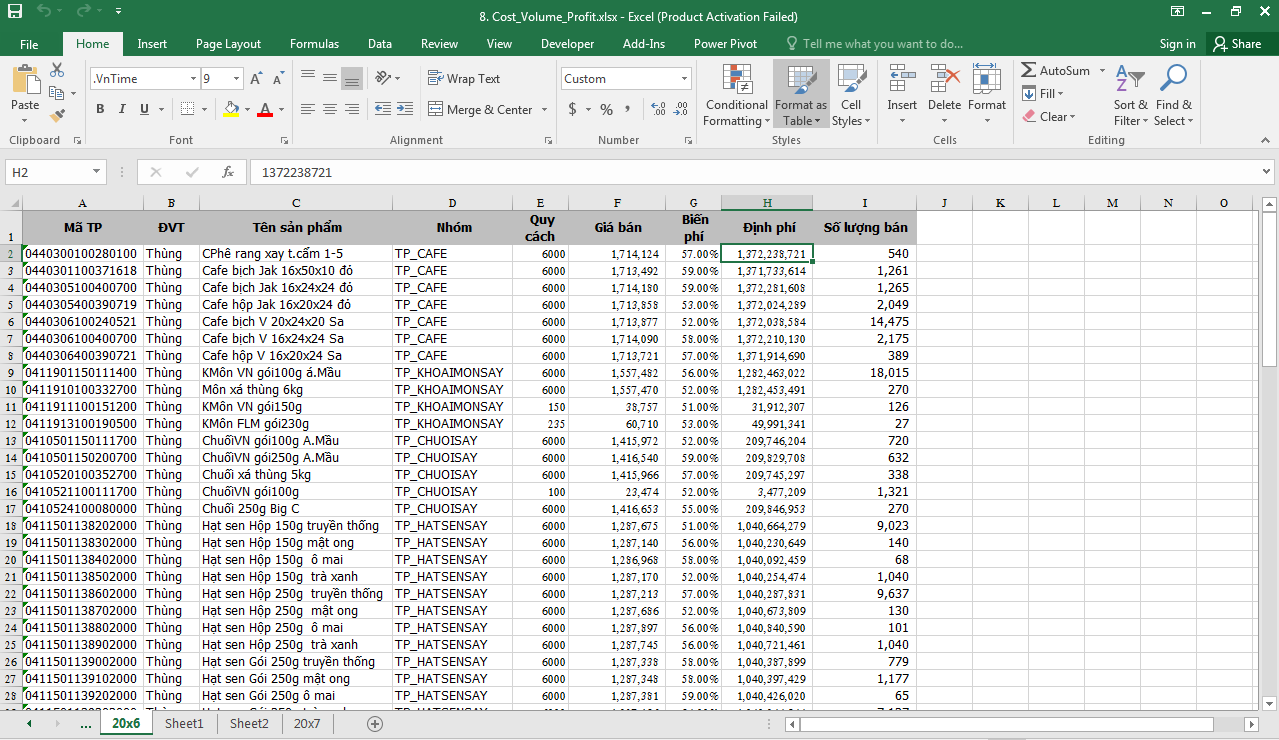Launch the Number format dialog expander

[x=690, y=141]
